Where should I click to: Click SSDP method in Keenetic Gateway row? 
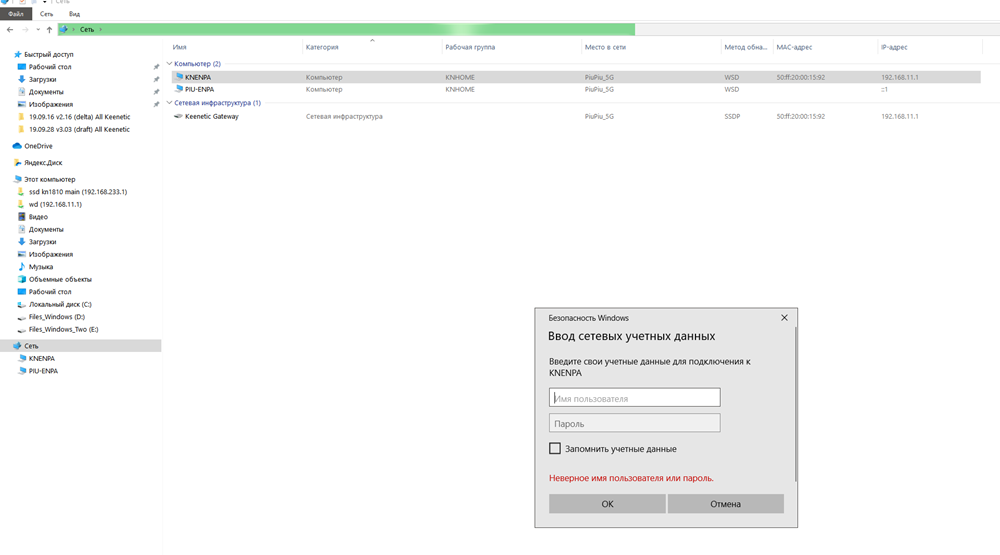point(732,116)
